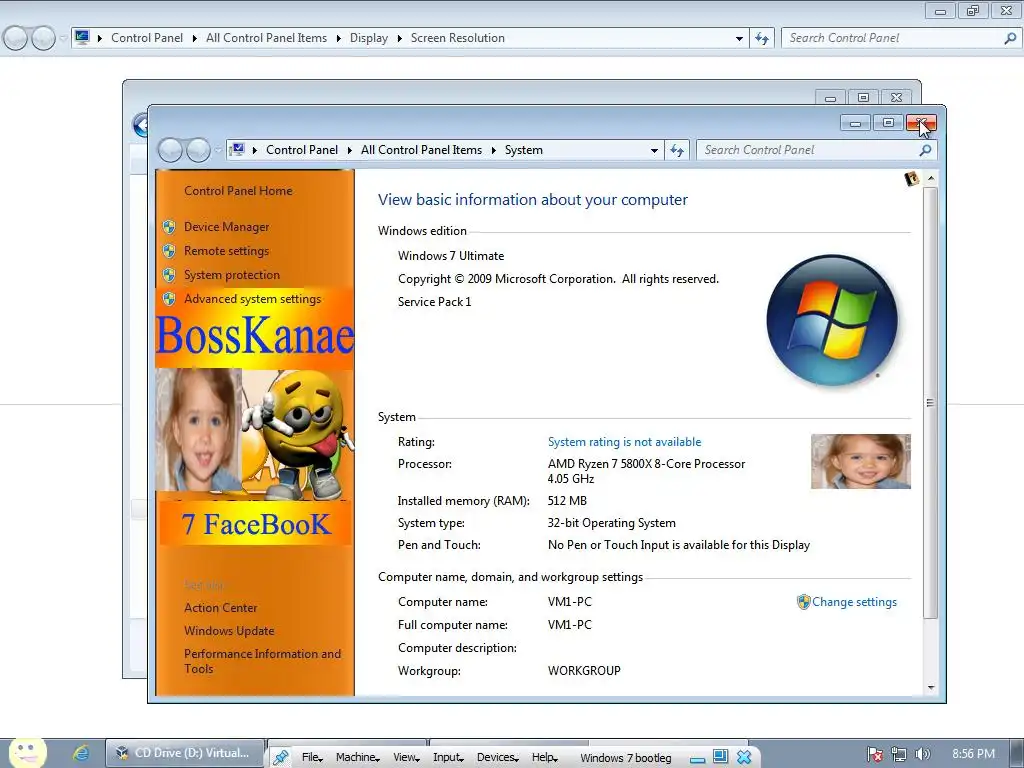Screen dimensions: 1024x768
Task: Click scroll-down arrow in System window
Action: [x=931, y=688]
